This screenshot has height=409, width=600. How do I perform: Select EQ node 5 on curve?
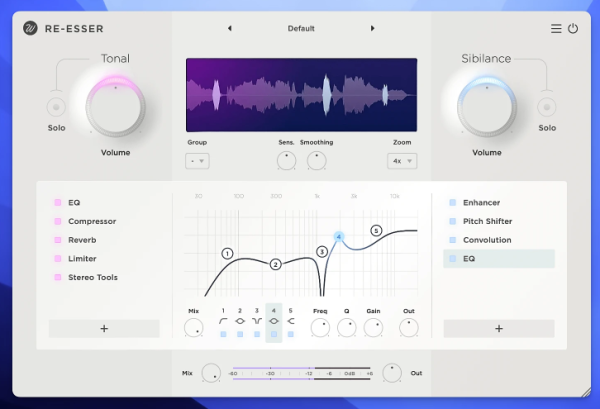[x=376, y=230]
